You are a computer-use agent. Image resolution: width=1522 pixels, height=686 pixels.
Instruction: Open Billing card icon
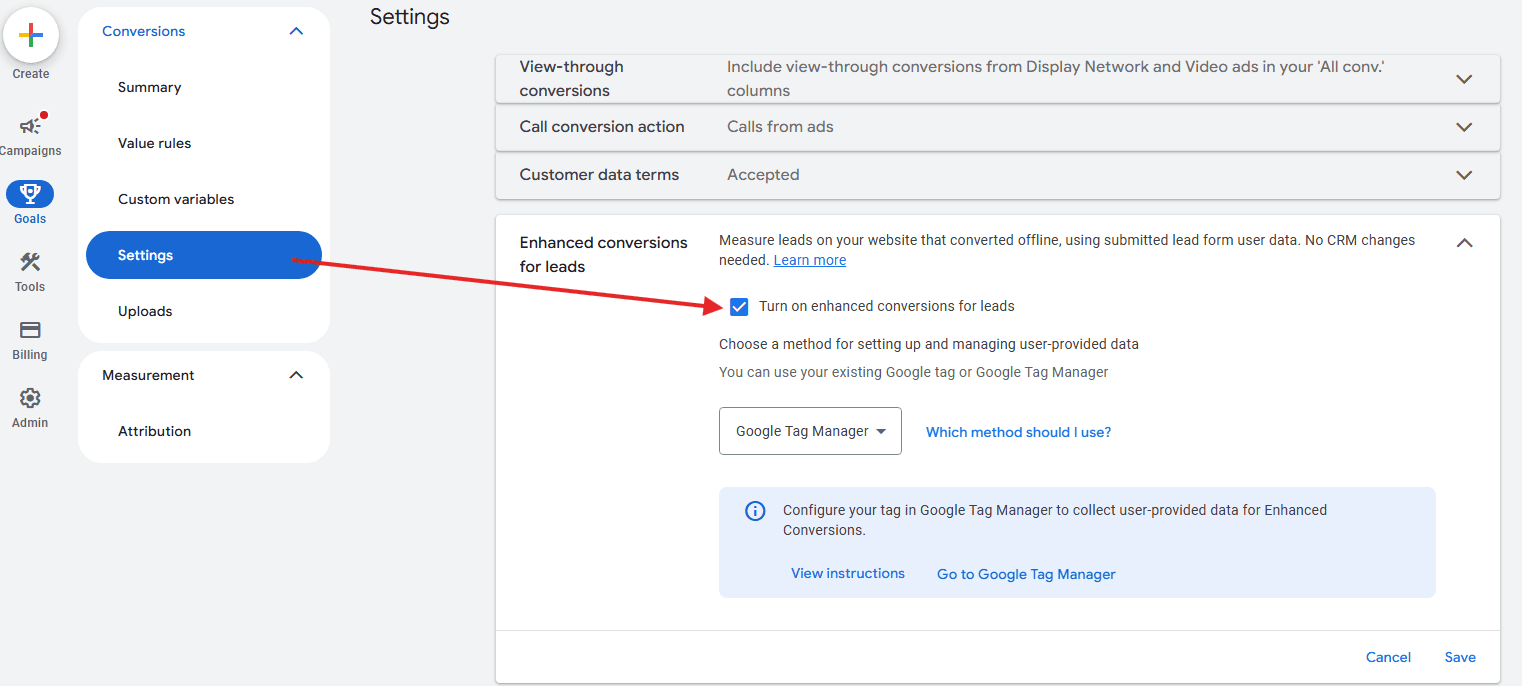pyautogui.click(x=30, y=330)
